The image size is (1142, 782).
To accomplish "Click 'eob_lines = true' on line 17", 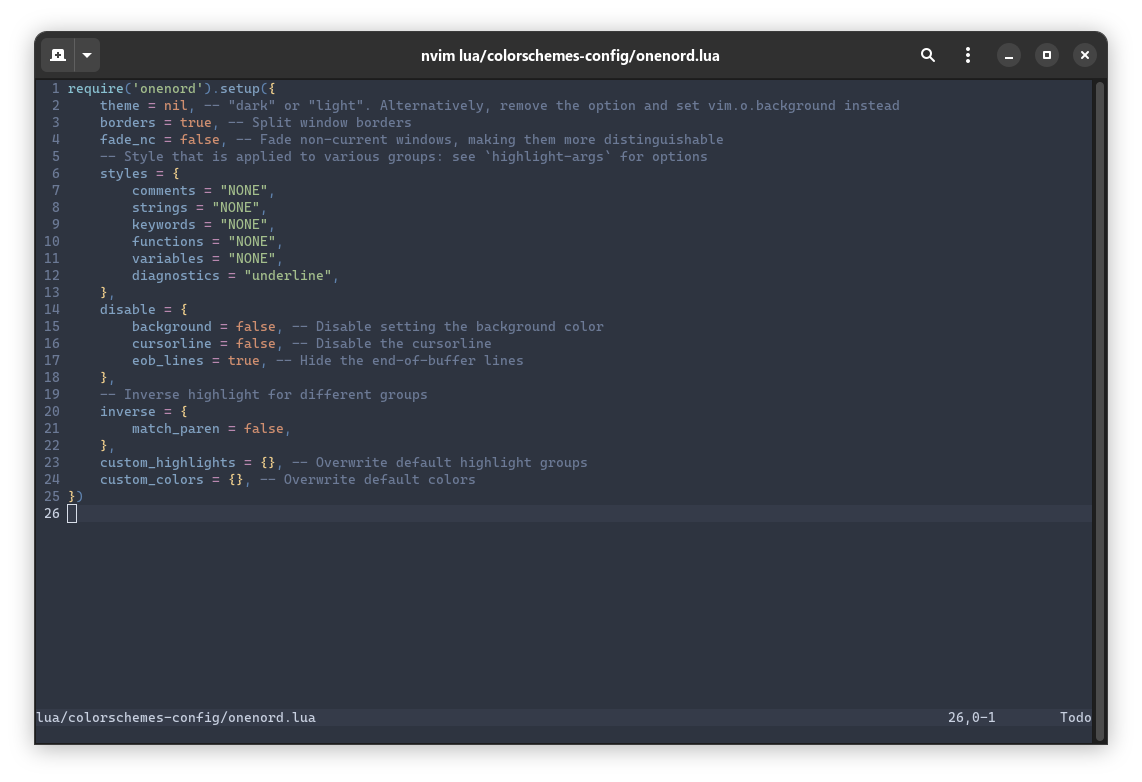I will pos(196,360).
